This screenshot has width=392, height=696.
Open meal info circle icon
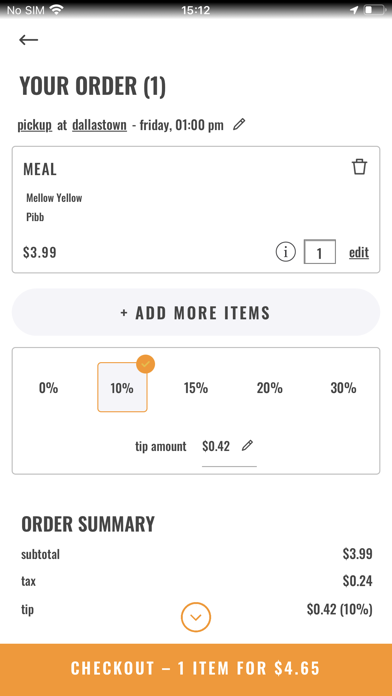tap(285, 252)
